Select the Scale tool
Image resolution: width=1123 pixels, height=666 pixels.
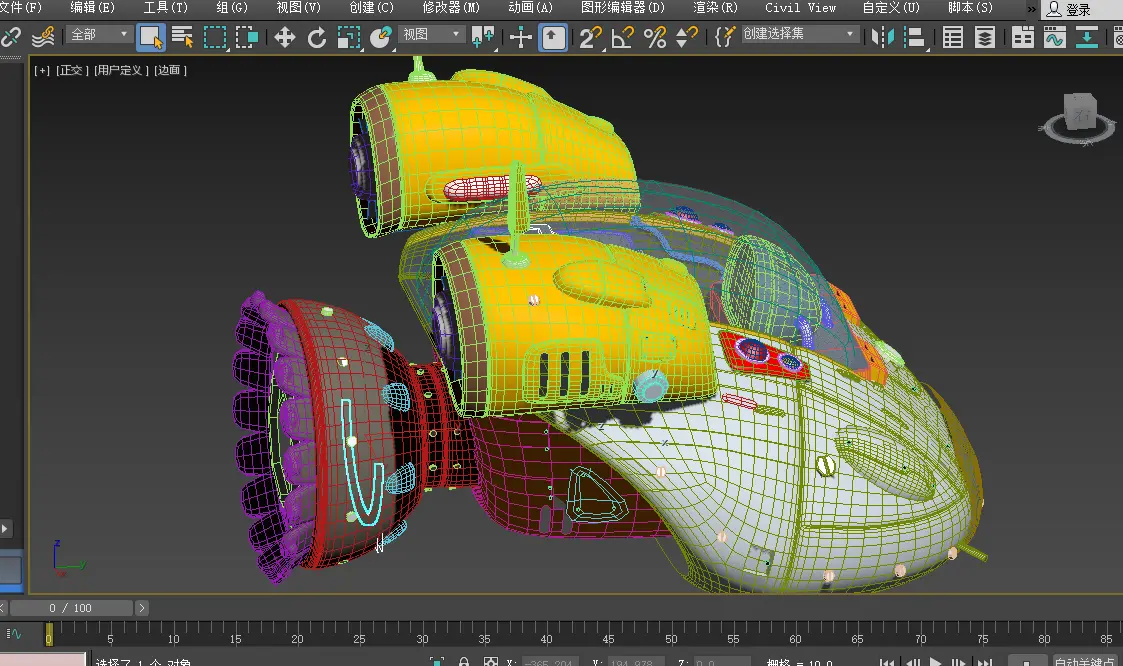pyautogui.click(x=348, y=38)
